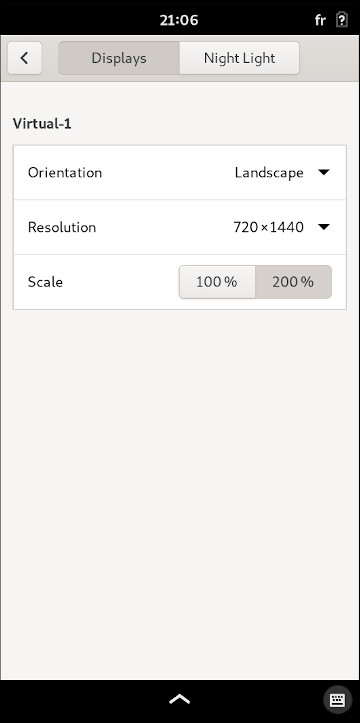Screen dimensions: 360x723
Task: Click the 21:06 clock in top bar
Action: [179, 20]
